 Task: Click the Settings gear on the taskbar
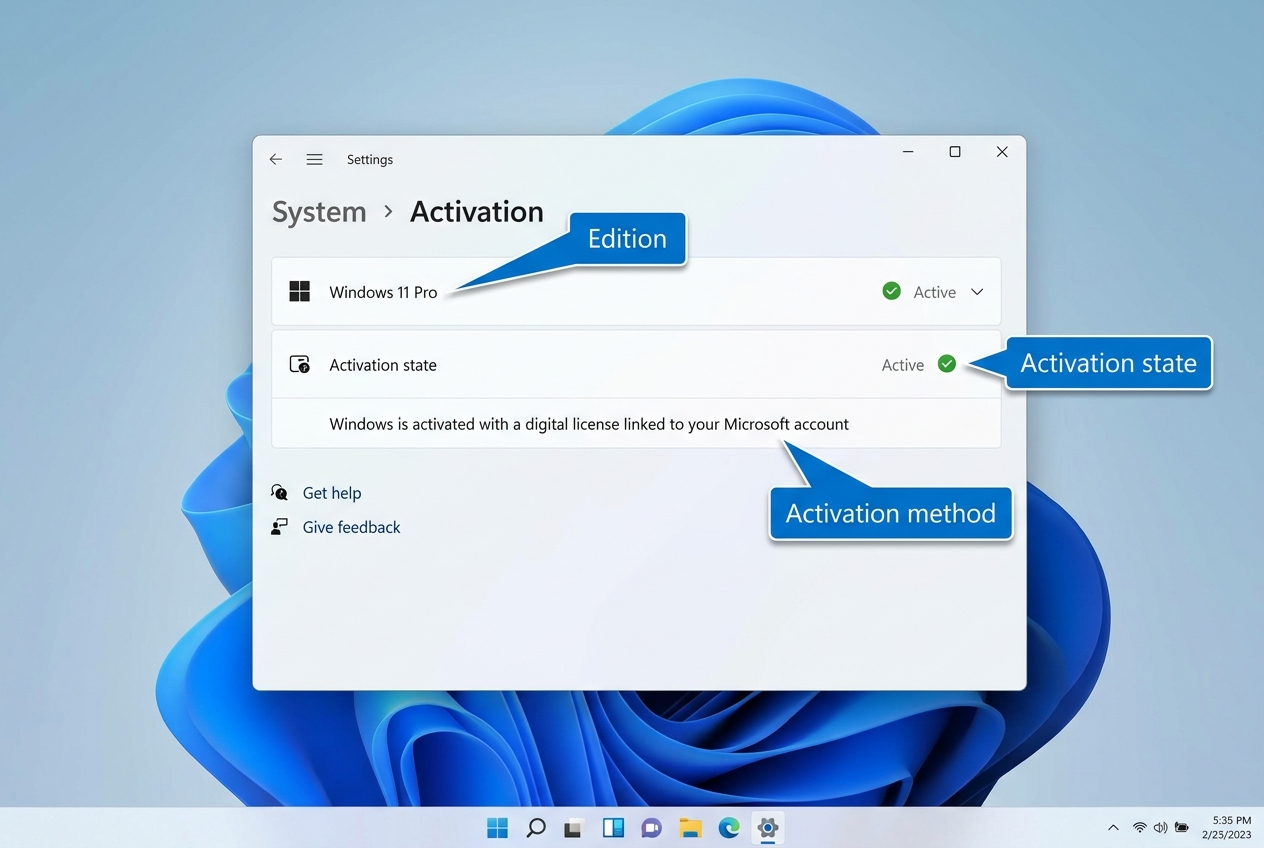click(768, 828)
